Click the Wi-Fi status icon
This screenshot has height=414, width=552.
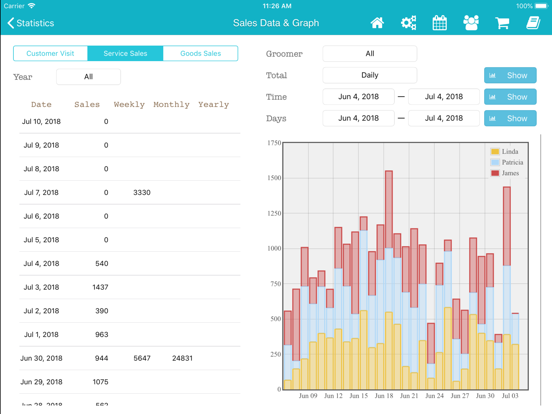point(32,6)
